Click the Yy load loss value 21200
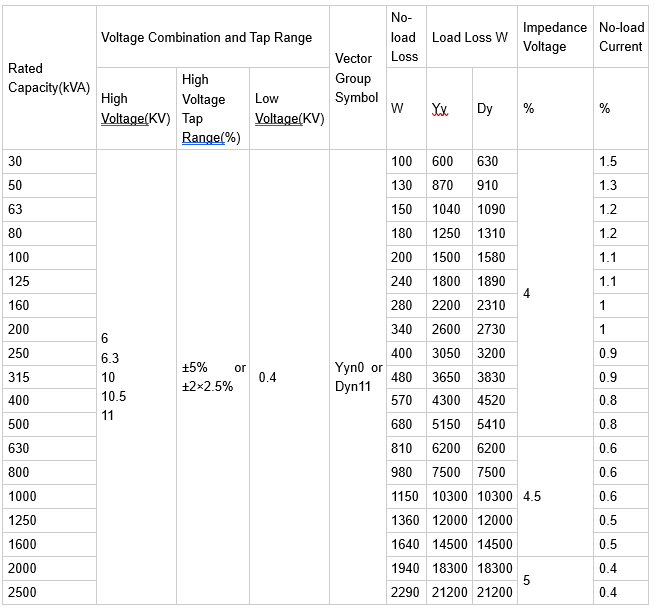The image size is (654, 609). [x=449, y=592]
